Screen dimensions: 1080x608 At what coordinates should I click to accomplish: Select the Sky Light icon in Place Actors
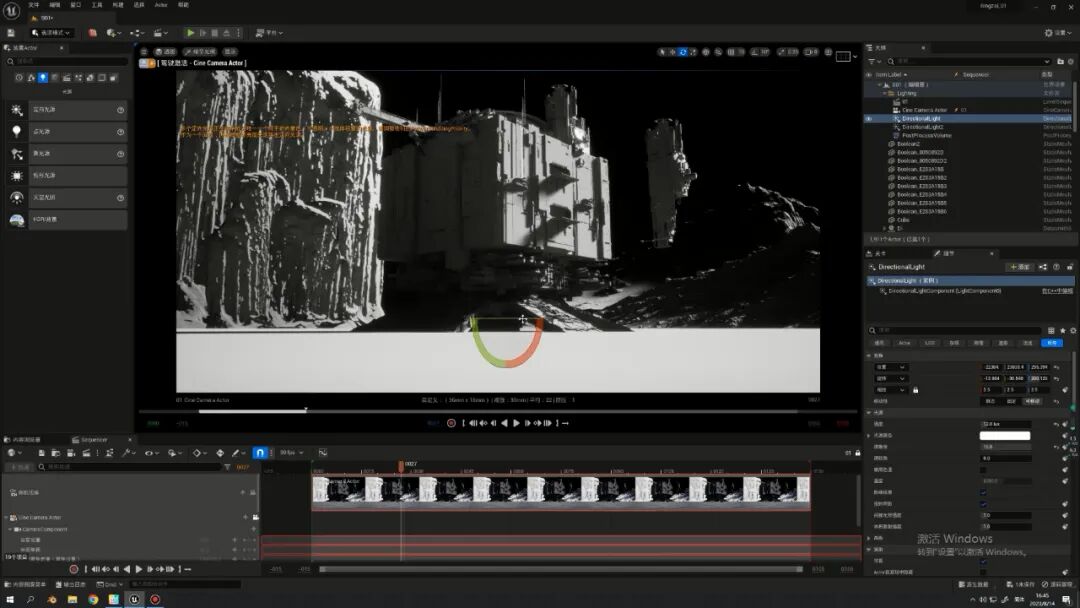tap(17, 198)
